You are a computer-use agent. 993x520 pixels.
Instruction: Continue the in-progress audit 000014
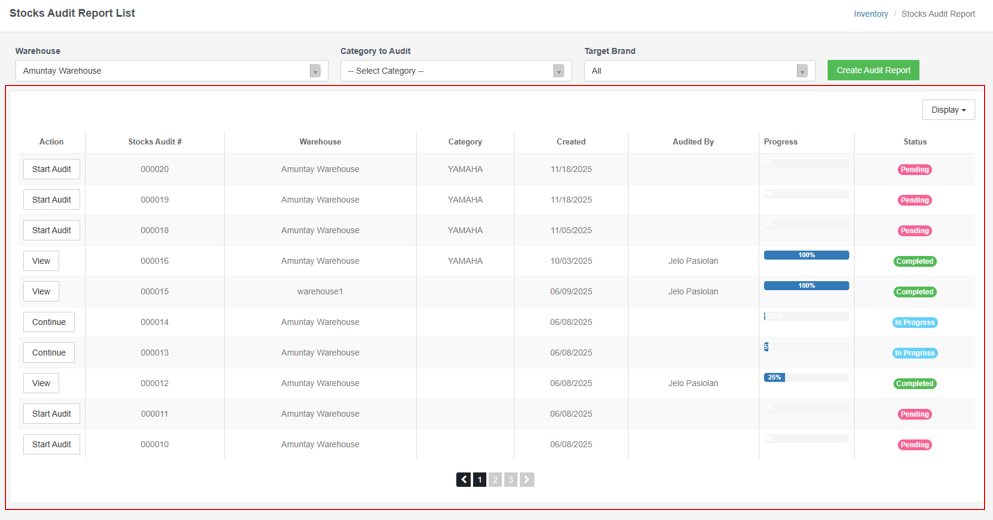point(49,322)
